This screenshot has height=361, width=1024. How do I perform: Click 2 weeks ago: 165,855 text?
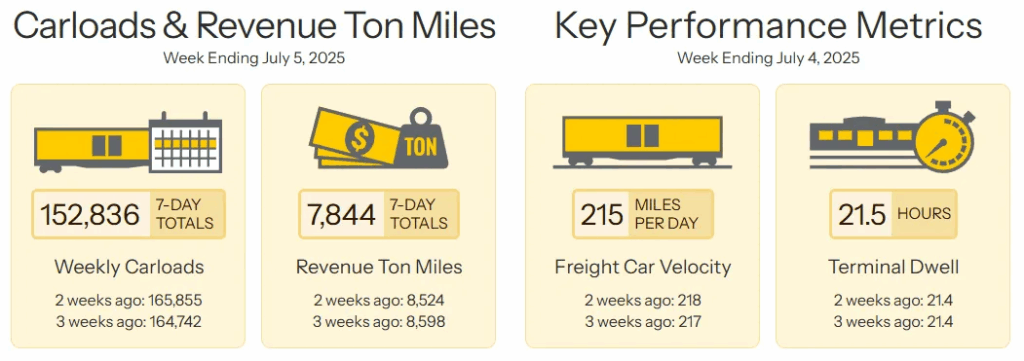(x=129, y=301)
